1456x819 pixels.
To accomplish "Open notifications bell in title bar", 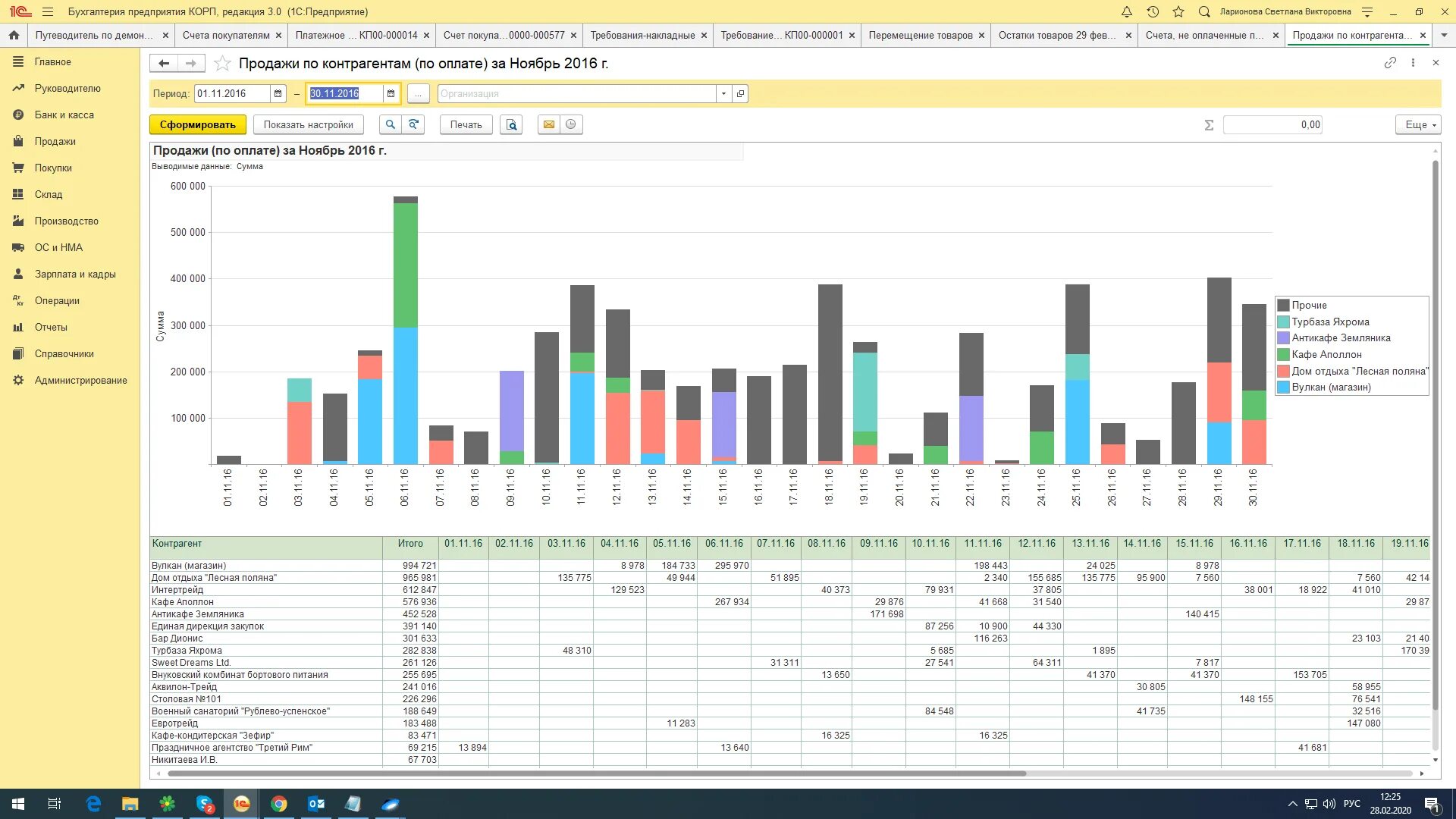I will point(1126,12).
